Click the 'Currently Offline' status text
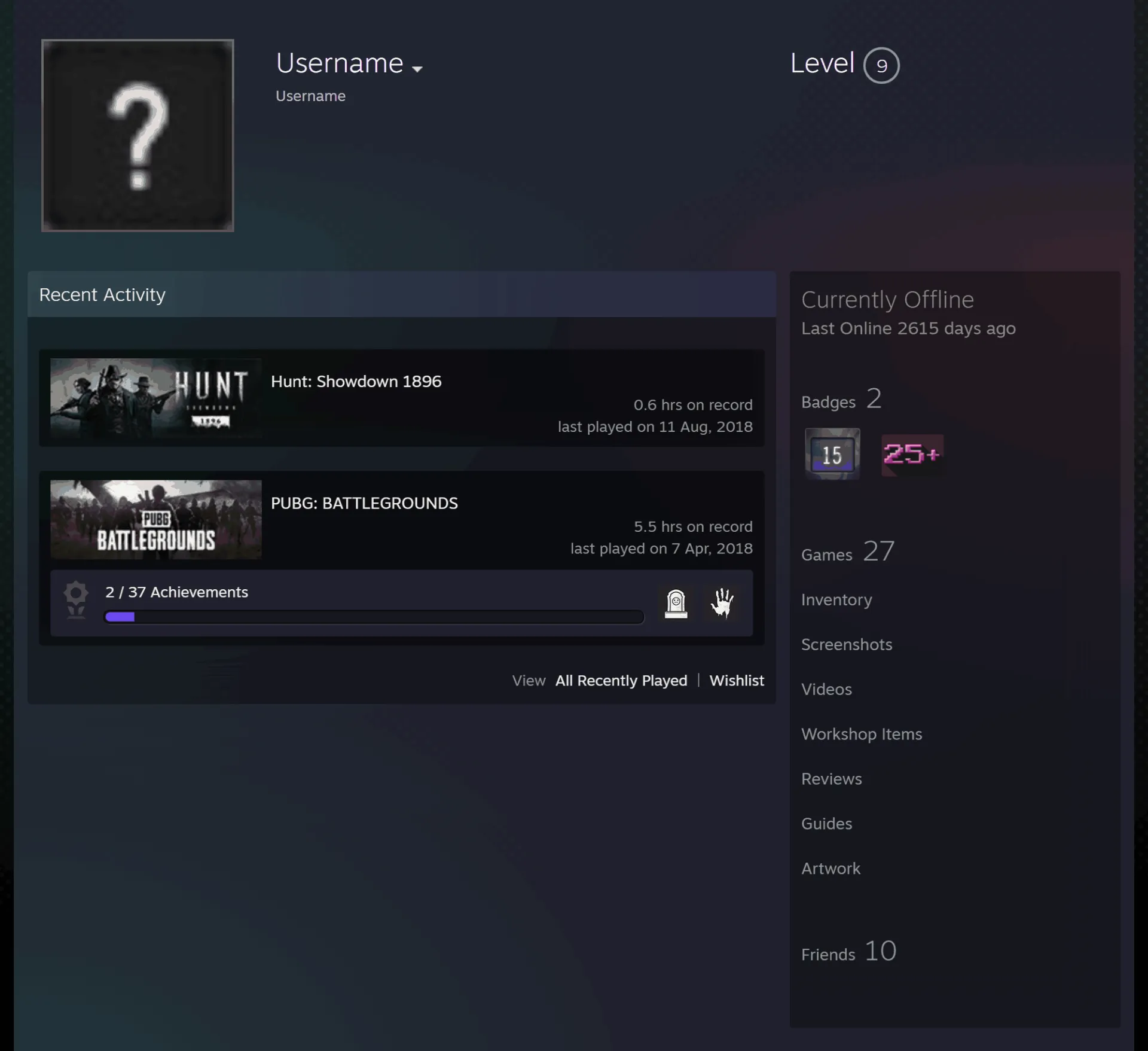 coord(887,299)
